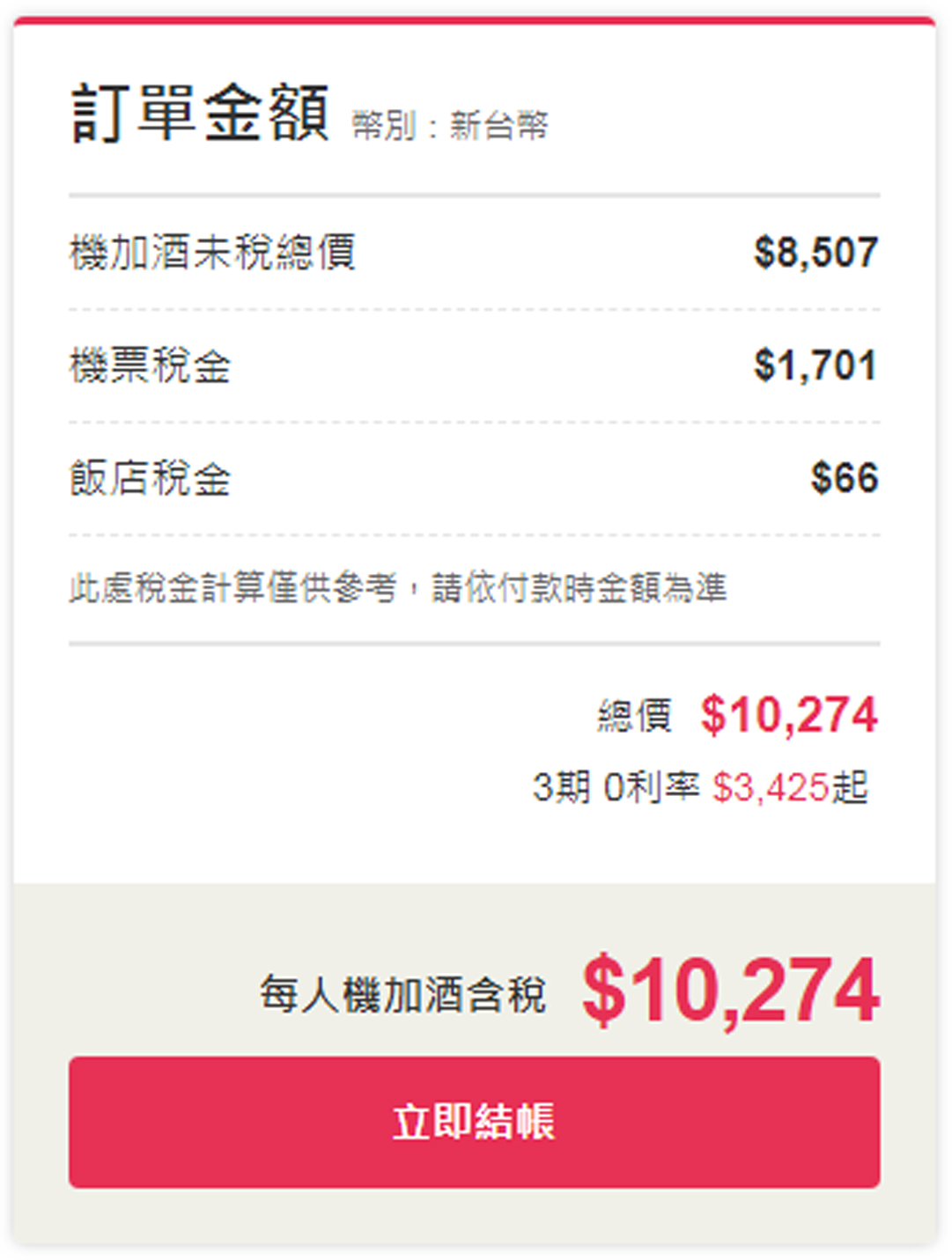This screenshot has height=1260, width=952.
Task: Click the solid divider above 總價
Action: [x=474, y=644]
